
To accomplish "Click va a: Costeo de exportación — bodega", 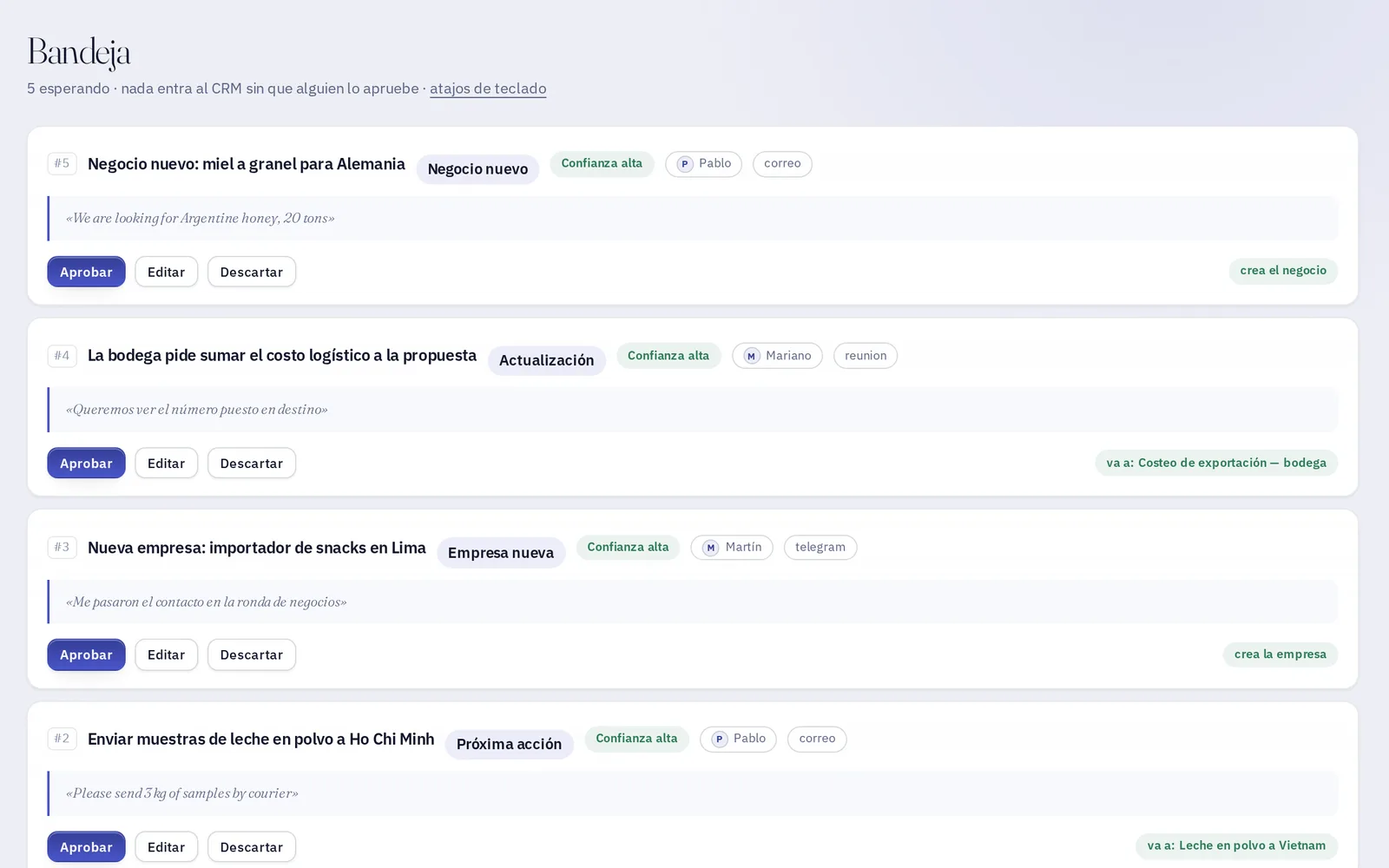I will click(1216, 463).
